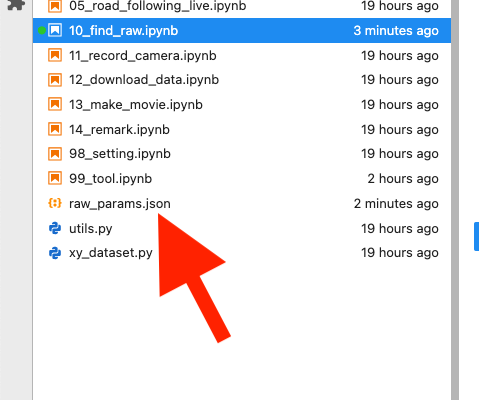Click the notebook icon of 05_road_following_live.ipynb

(55, 6)
